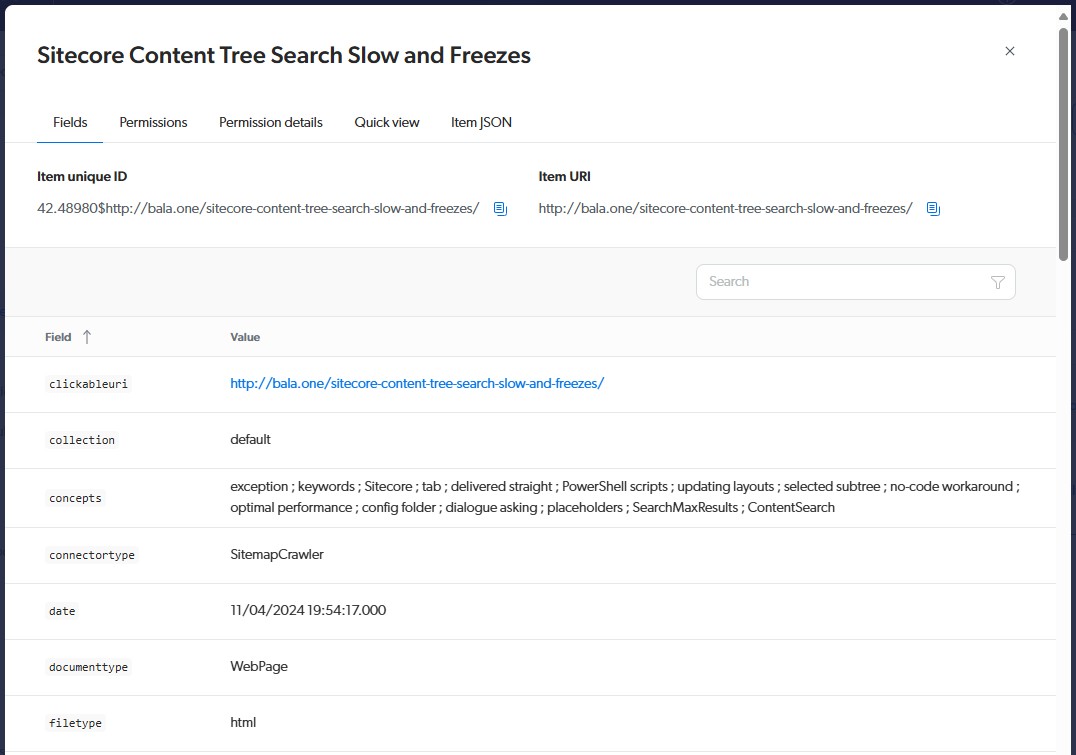
Task: Click the Item URI label
Action: [x=564, y=176]
